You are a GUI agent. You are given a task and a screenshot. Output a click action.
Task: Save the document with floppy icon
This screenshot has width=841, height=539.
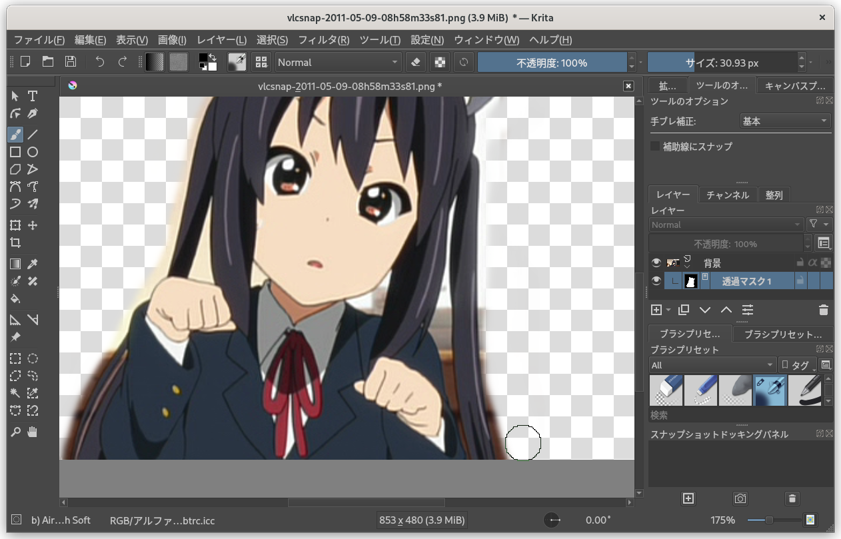pos(70,62)
